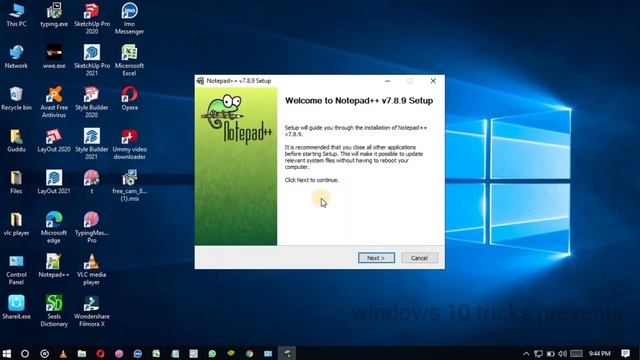Show hidden system tray icons
The width and height of the screenshot is (640, 360).
[526, 353]
